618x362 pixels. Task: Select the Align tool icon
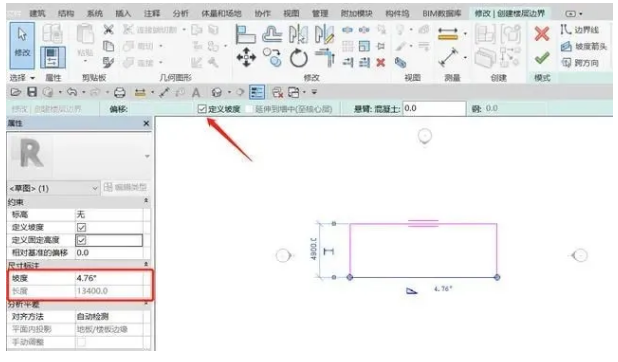[246, 34]
